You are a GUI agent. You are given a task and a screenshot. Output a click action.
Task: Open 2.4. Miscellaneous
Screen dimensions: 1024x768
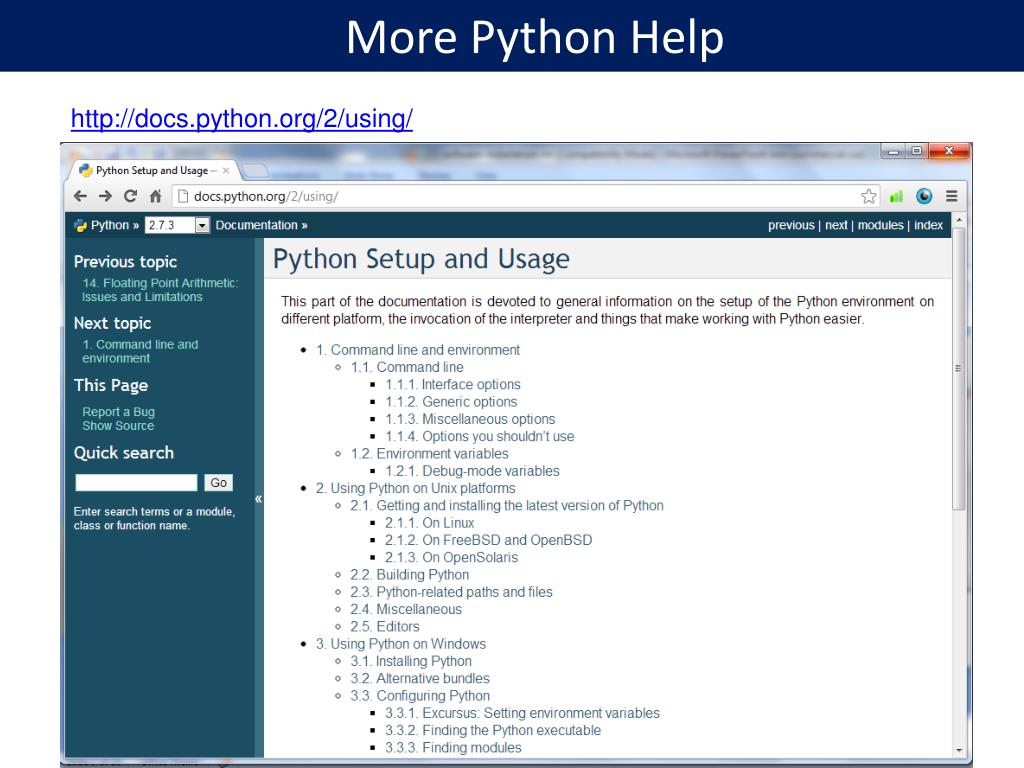(x=406, y=609)
